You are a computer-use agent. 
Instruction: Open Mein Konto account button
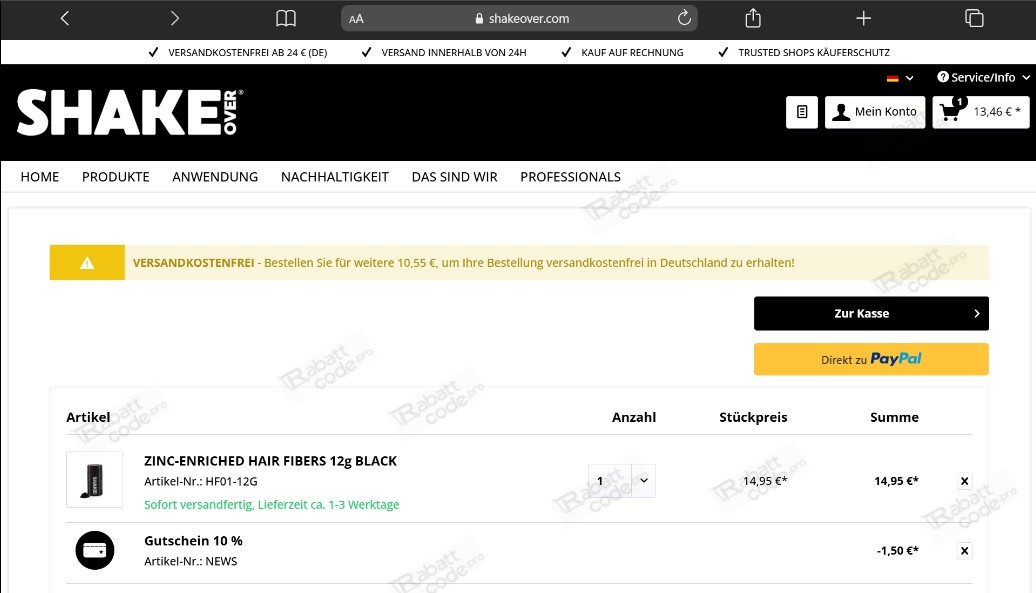pos(875,112)
